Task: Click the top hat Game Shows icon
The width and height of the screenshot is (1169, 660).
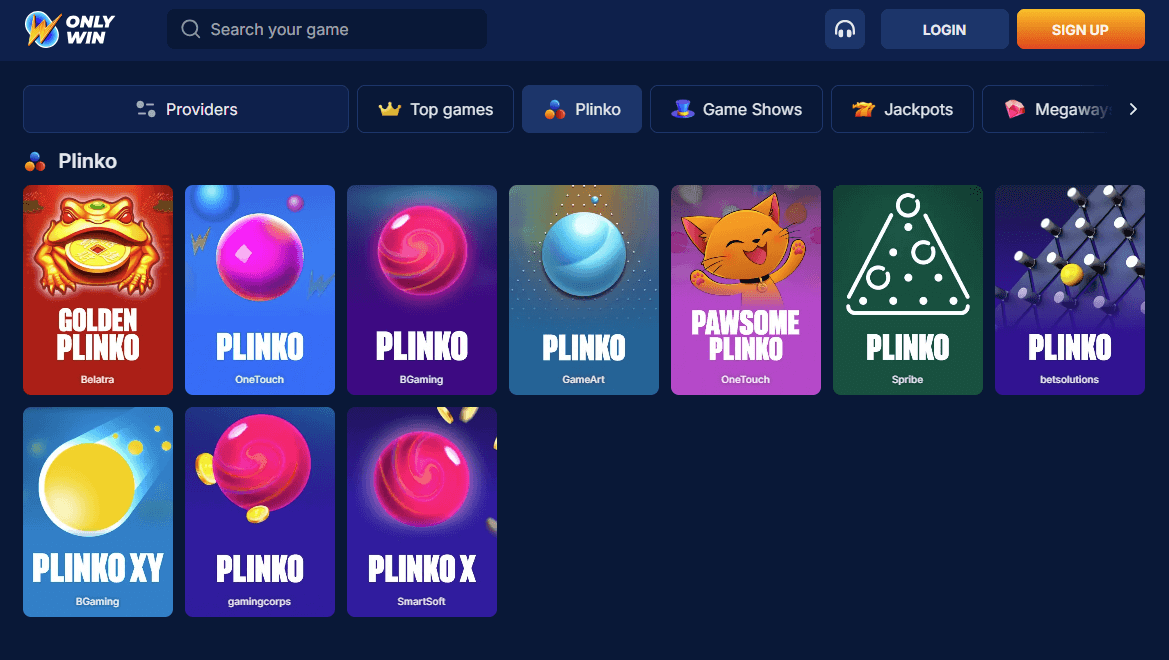Action: pyautogui.click(x=682, y=109)
